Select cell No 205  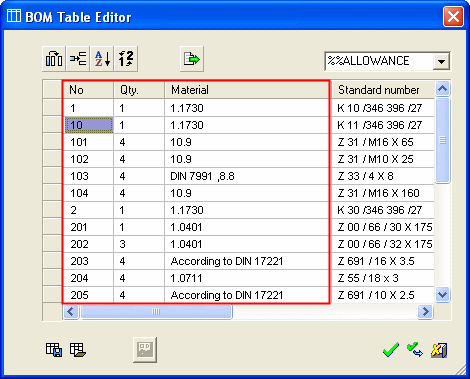[88, 295]
